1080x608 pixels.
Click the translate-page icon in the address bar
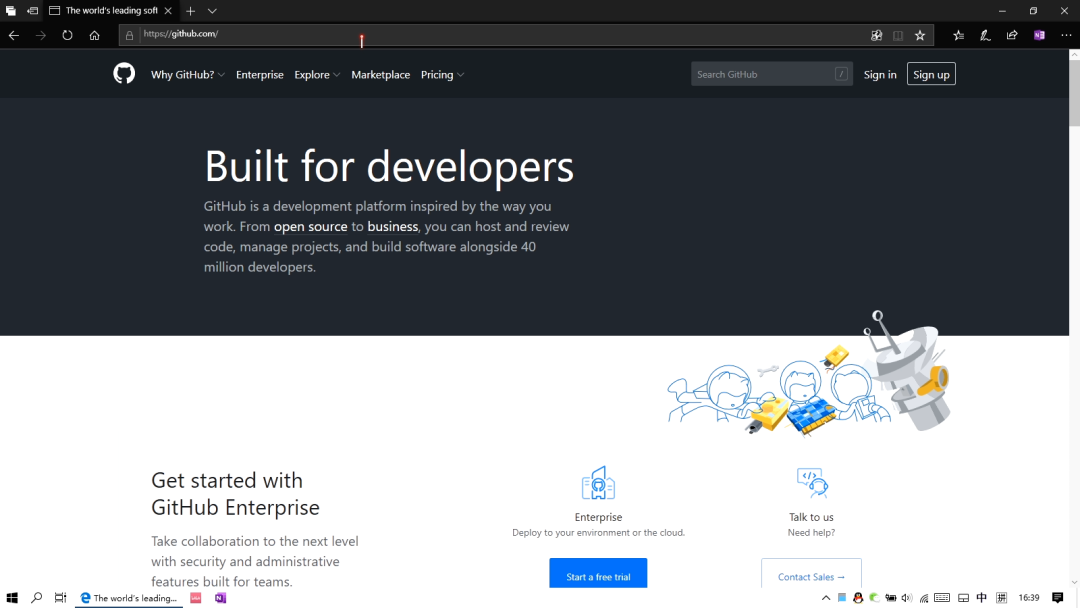[x=876, y=35]
